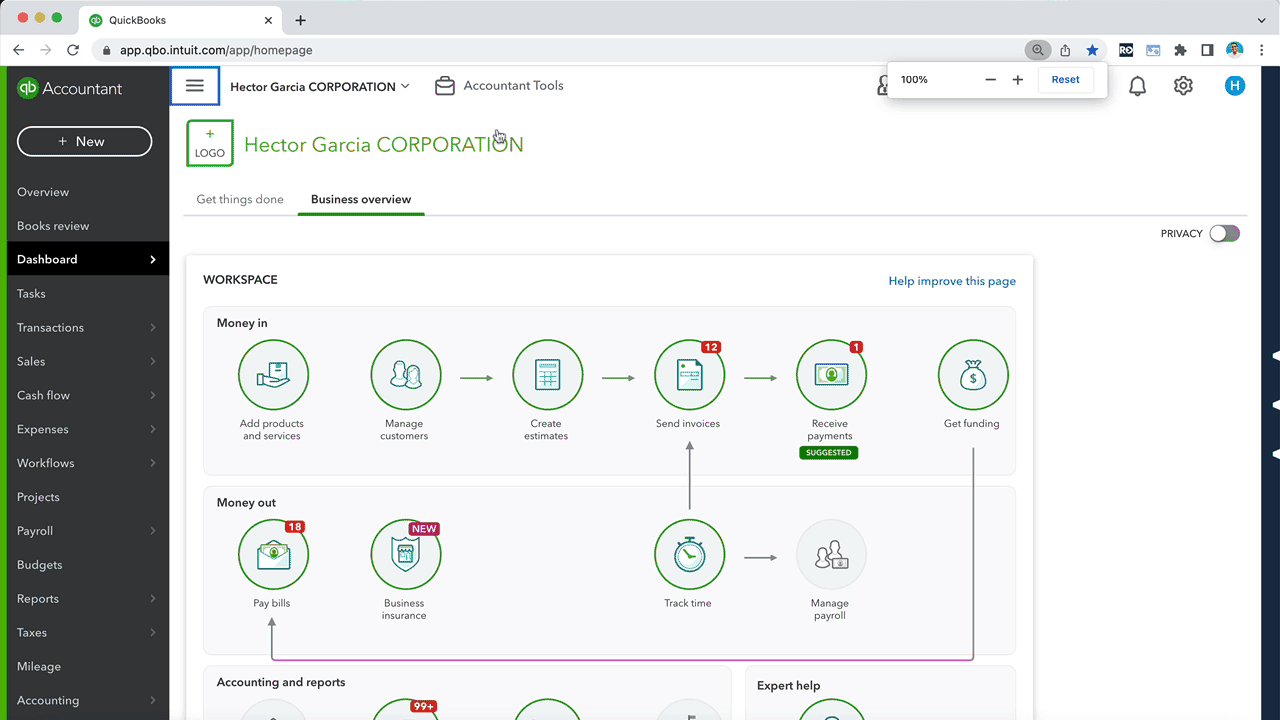Open the Settings gear icon
1280x720 pixels.
tap(1183, 86)
